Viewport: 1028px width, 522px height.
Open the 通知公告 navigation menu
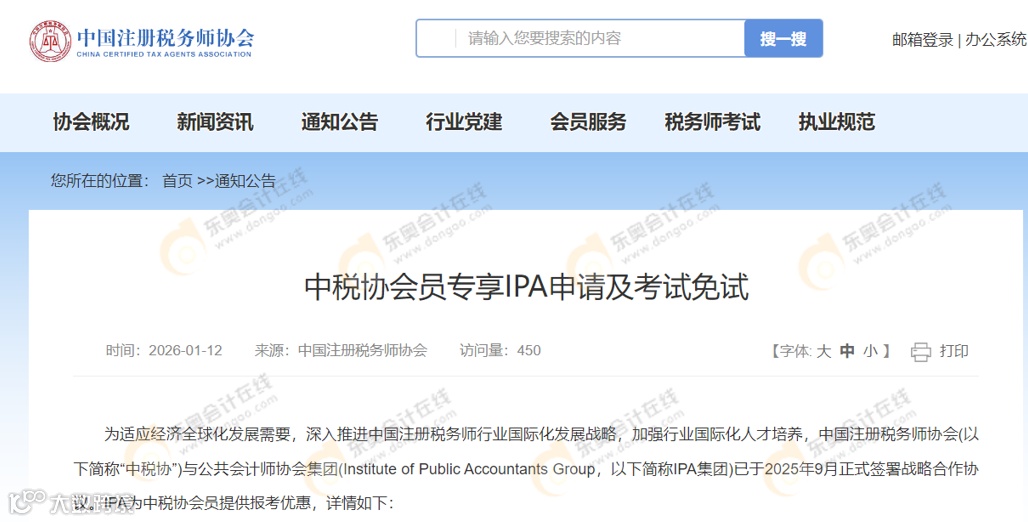coord(340,122)
